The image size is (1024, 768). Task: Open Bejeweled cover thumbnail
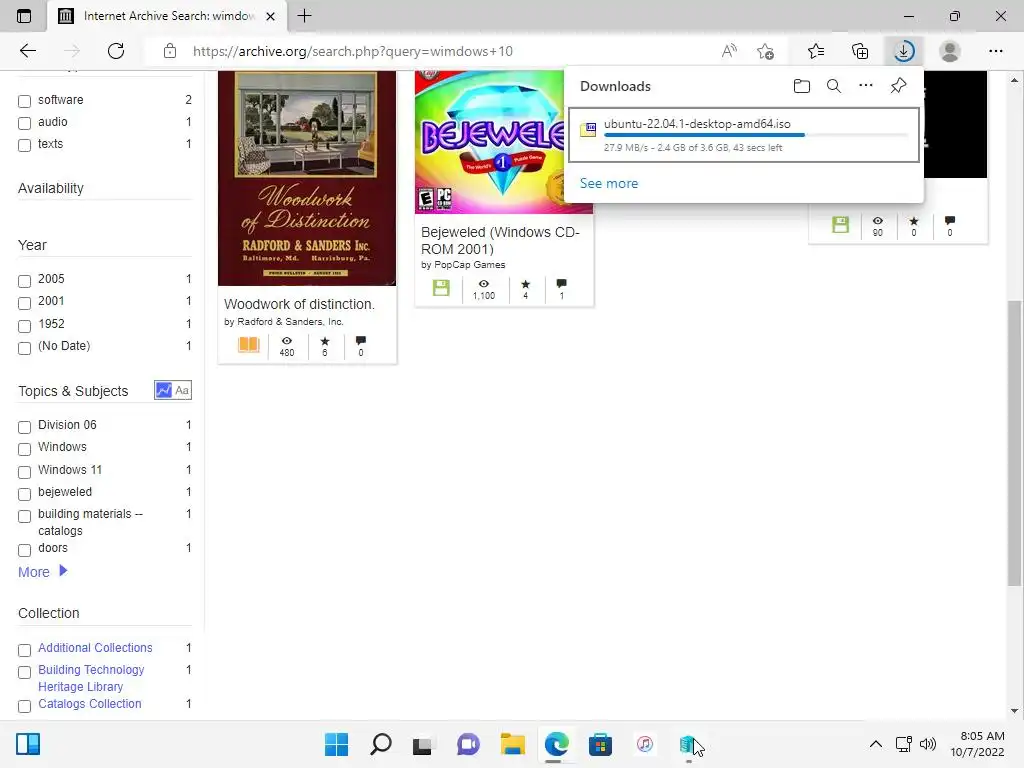(490, 142)
